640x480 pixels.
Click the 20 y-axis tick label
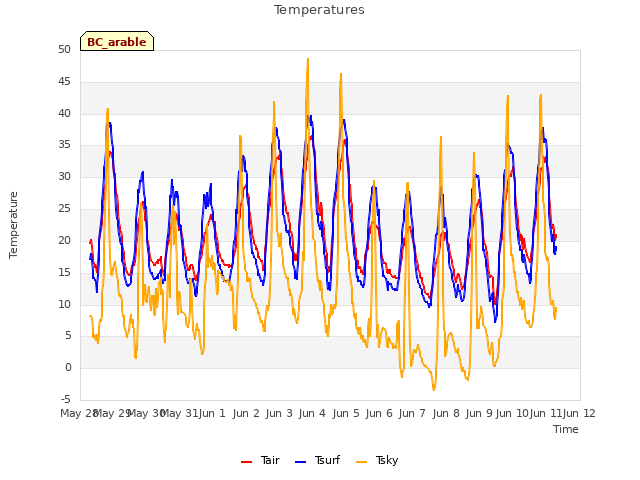tap(64, 240)
